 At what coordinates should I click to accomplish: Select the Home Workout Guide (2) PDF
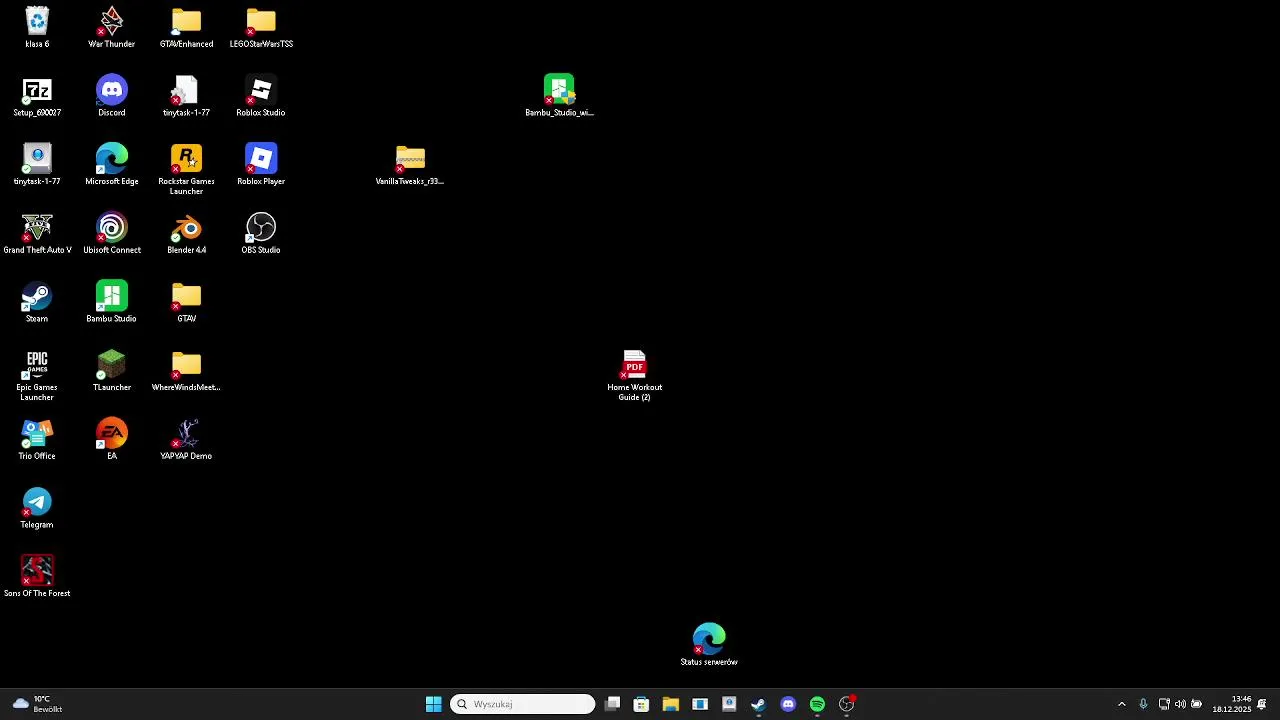coord(634,375)
